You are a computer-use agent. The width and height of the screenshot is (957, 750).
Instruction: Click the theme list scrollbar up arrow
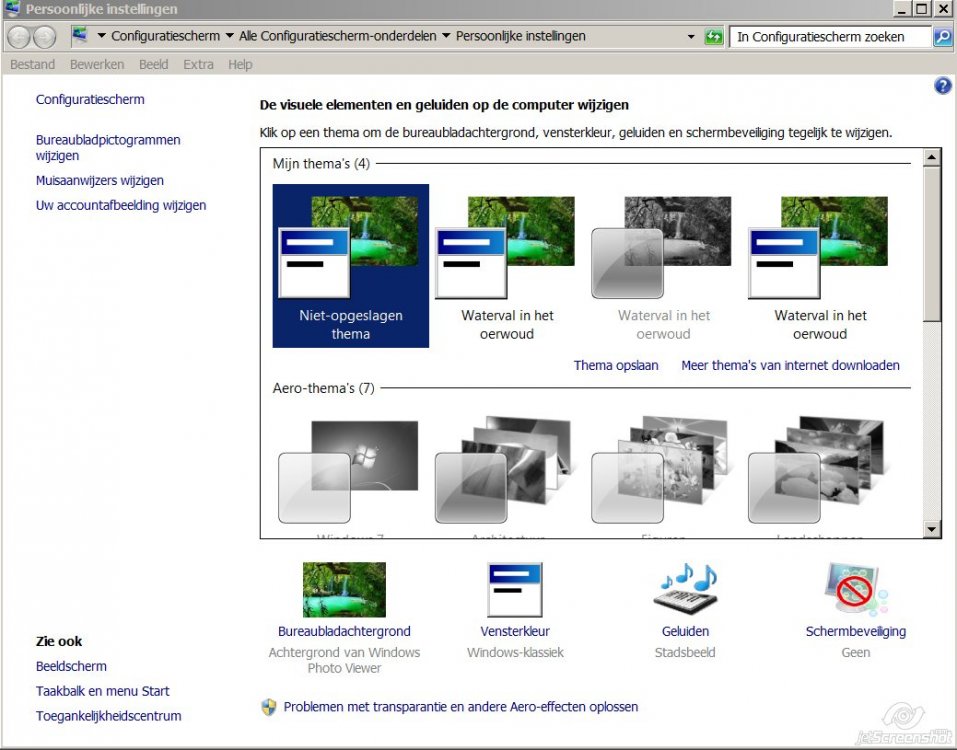pyautogui.click(x=931, y=158)
